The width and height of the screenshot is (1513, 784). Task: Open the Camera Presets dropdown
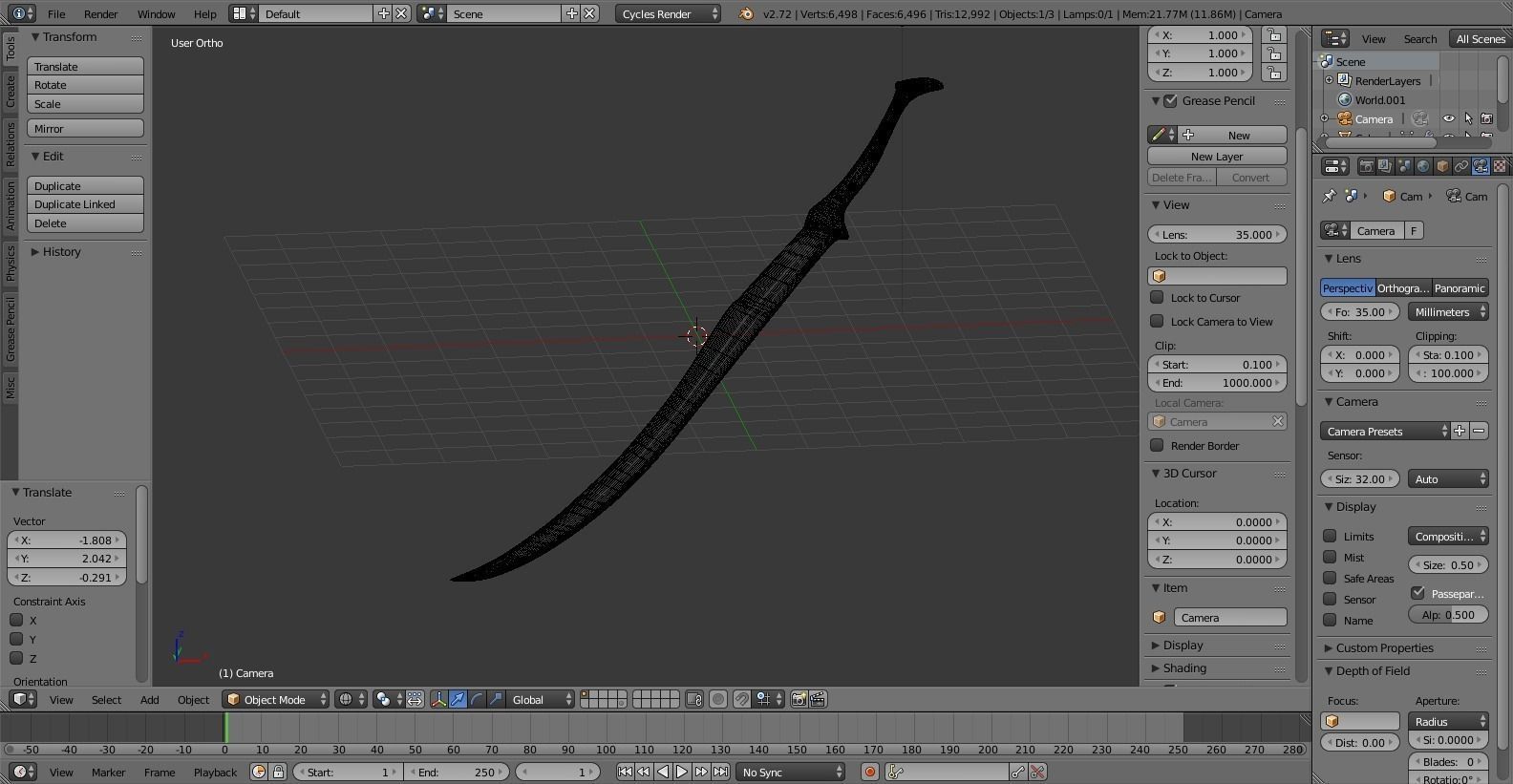1385,431
